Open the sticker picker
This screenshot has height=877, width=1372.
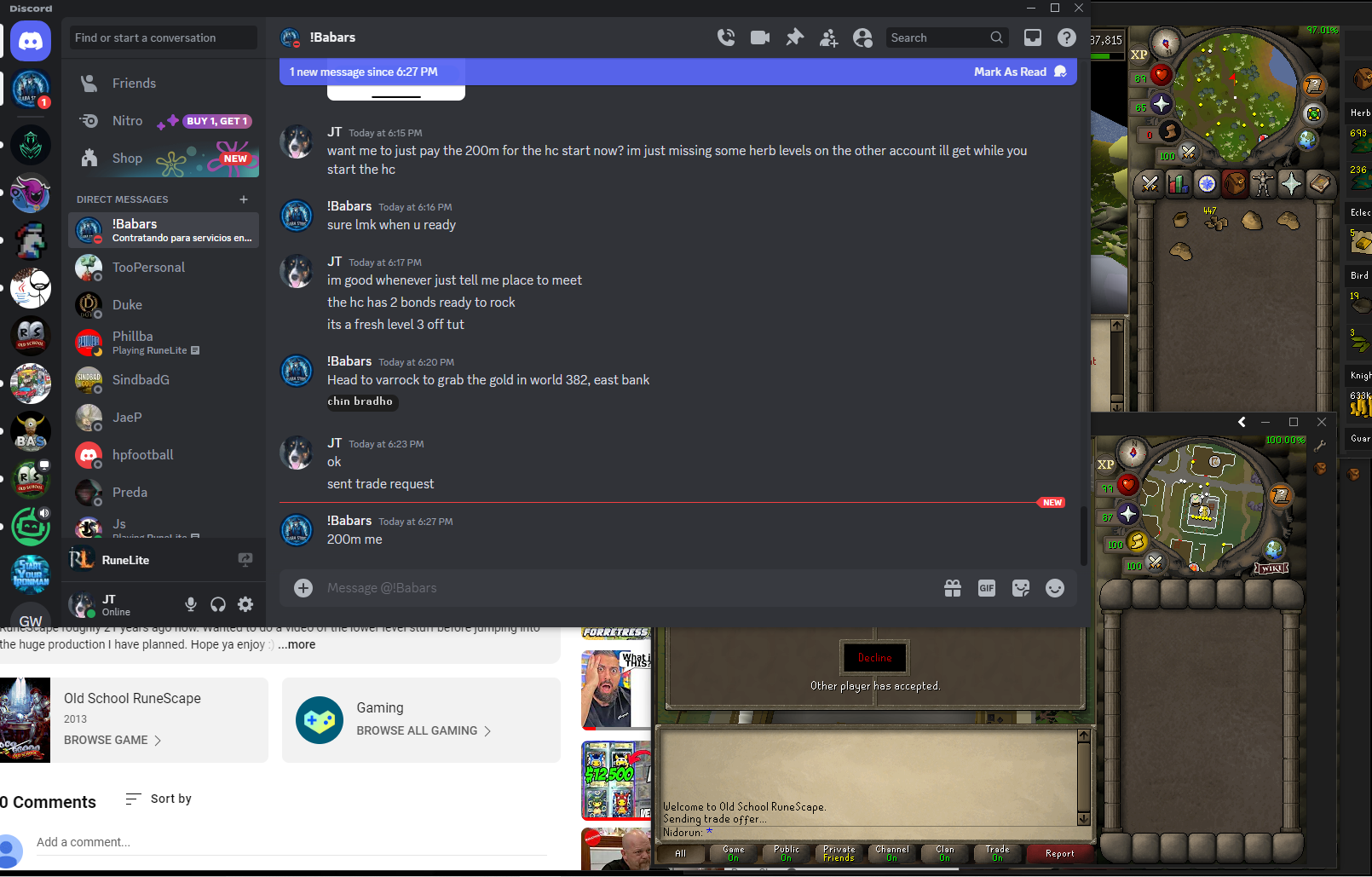pyautogui.click(x=1021, y=588)
